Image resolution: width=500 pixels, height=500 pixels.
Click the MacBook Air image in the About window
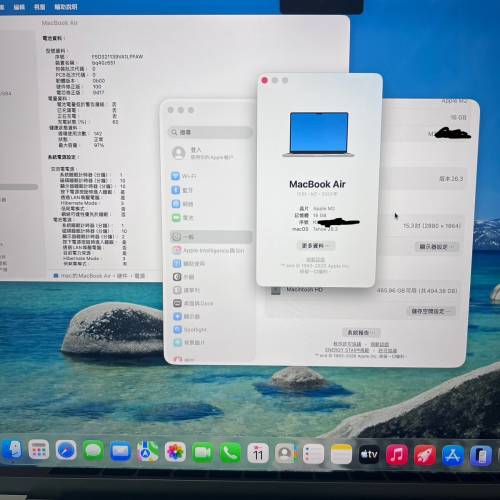pyautogui.click(x=319, y=135)
